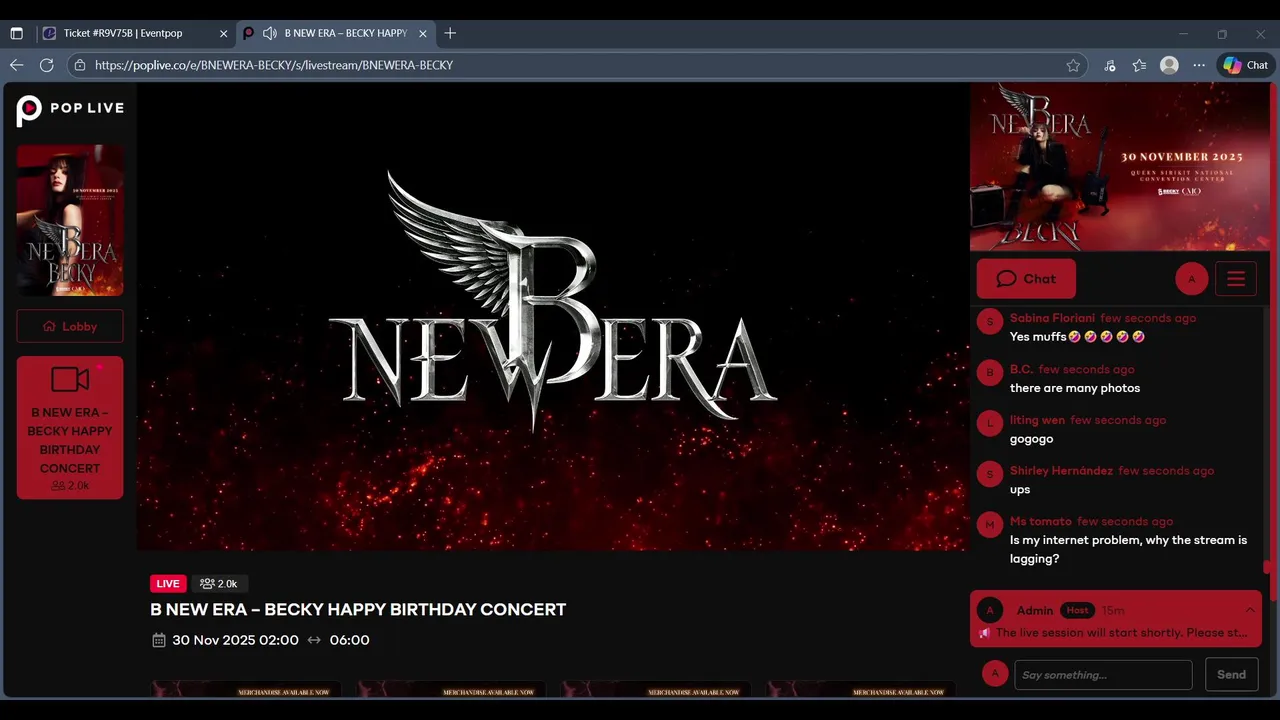The height and width of the screenshot is (720, 1280).
Task: Click message 'gogogo'
Action: click(x=1031, y=439)
